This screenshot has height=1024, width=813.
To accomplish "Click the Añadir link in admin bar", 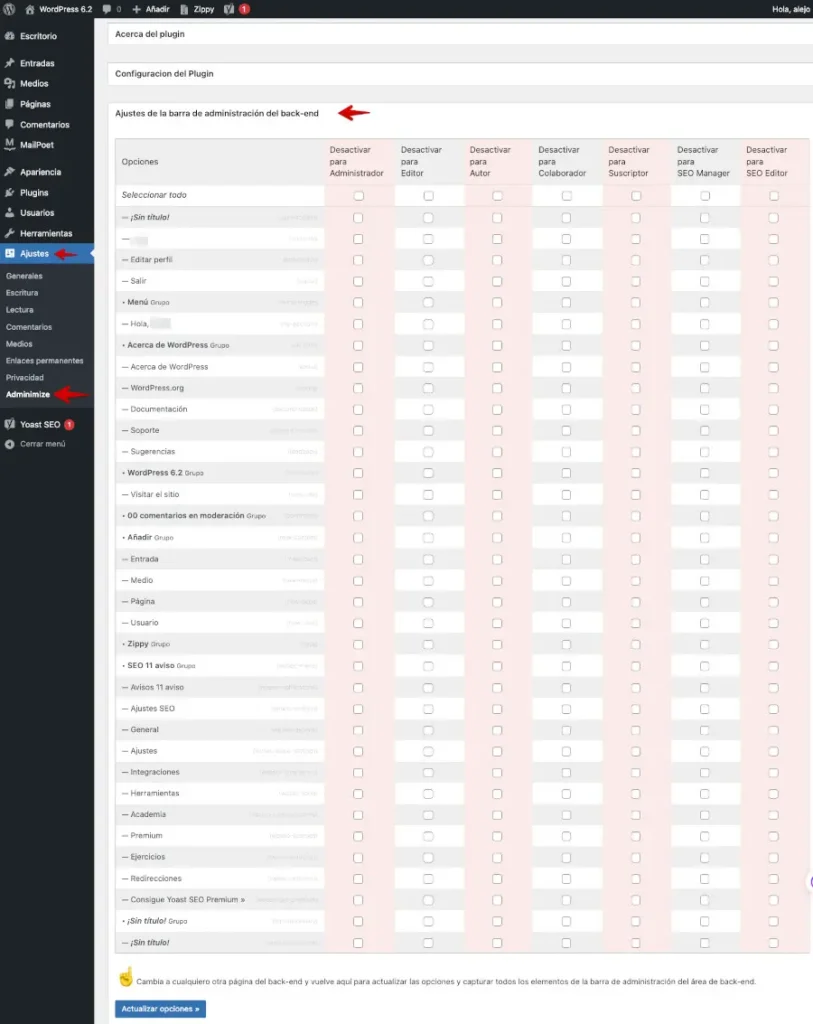I will (x=157, y=9).
